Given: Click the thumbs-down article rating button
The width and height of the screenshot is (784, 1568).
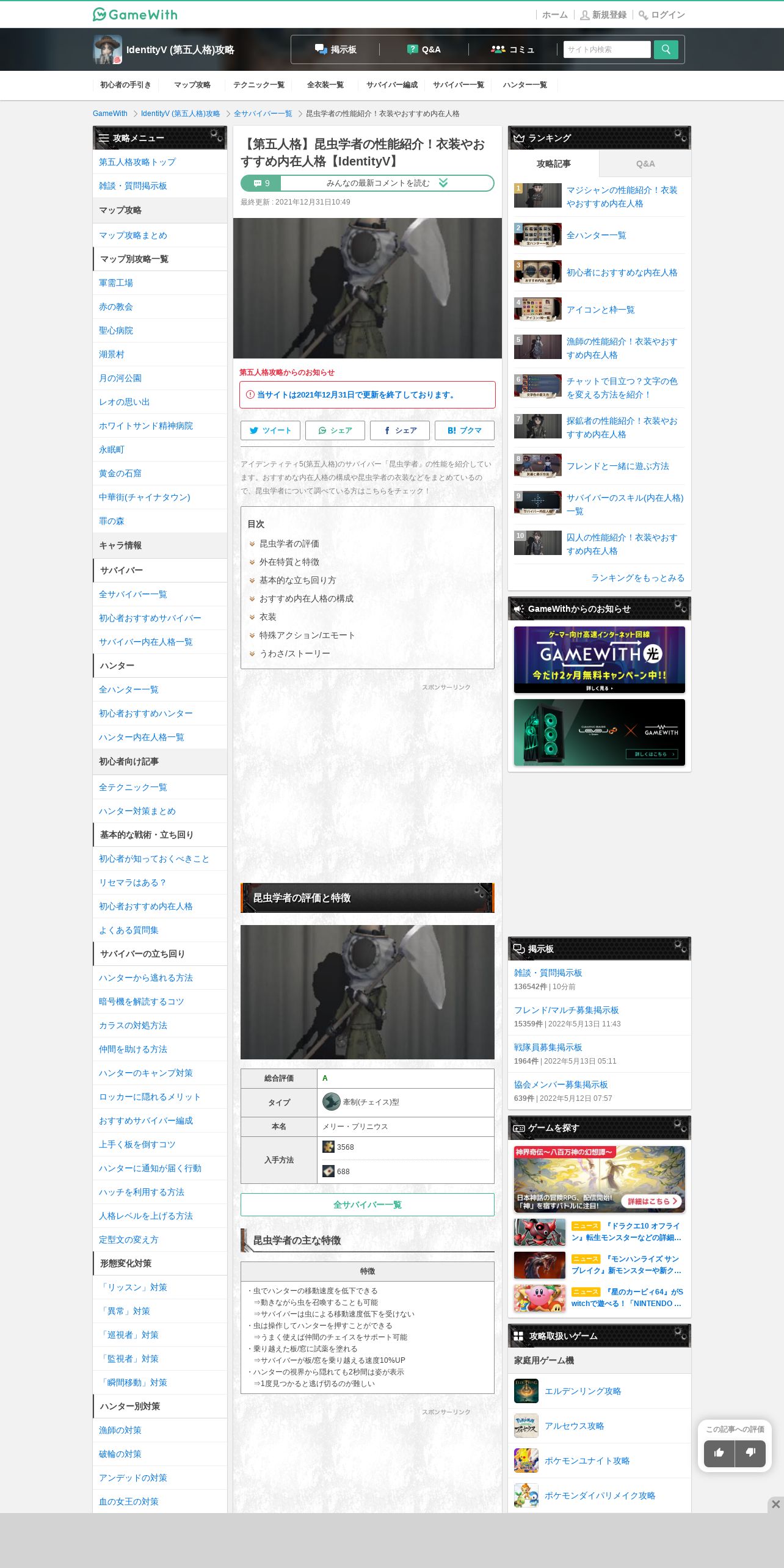Looking at the screenshot, I should pos(750,1453).
